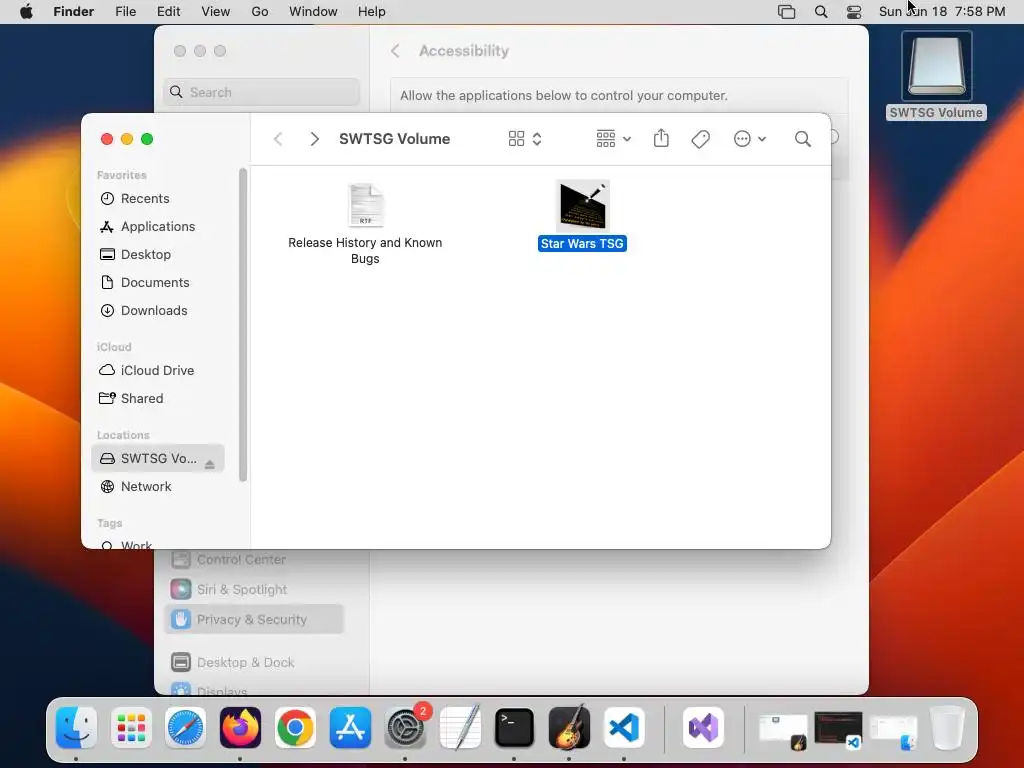Open TextEdit from the Dock
The height and width of the screenshot is (768, 1024).
460,728
